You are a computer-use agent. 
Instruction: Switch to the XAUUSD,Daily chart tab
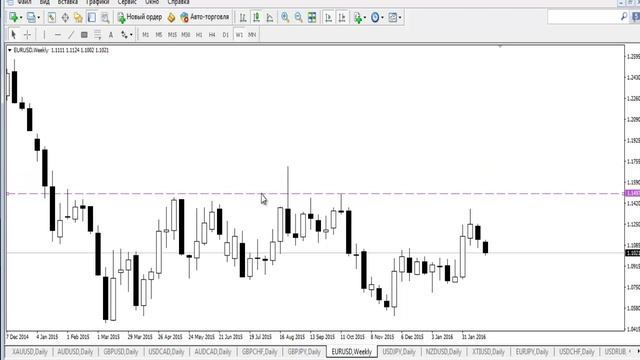pos(29,351)
